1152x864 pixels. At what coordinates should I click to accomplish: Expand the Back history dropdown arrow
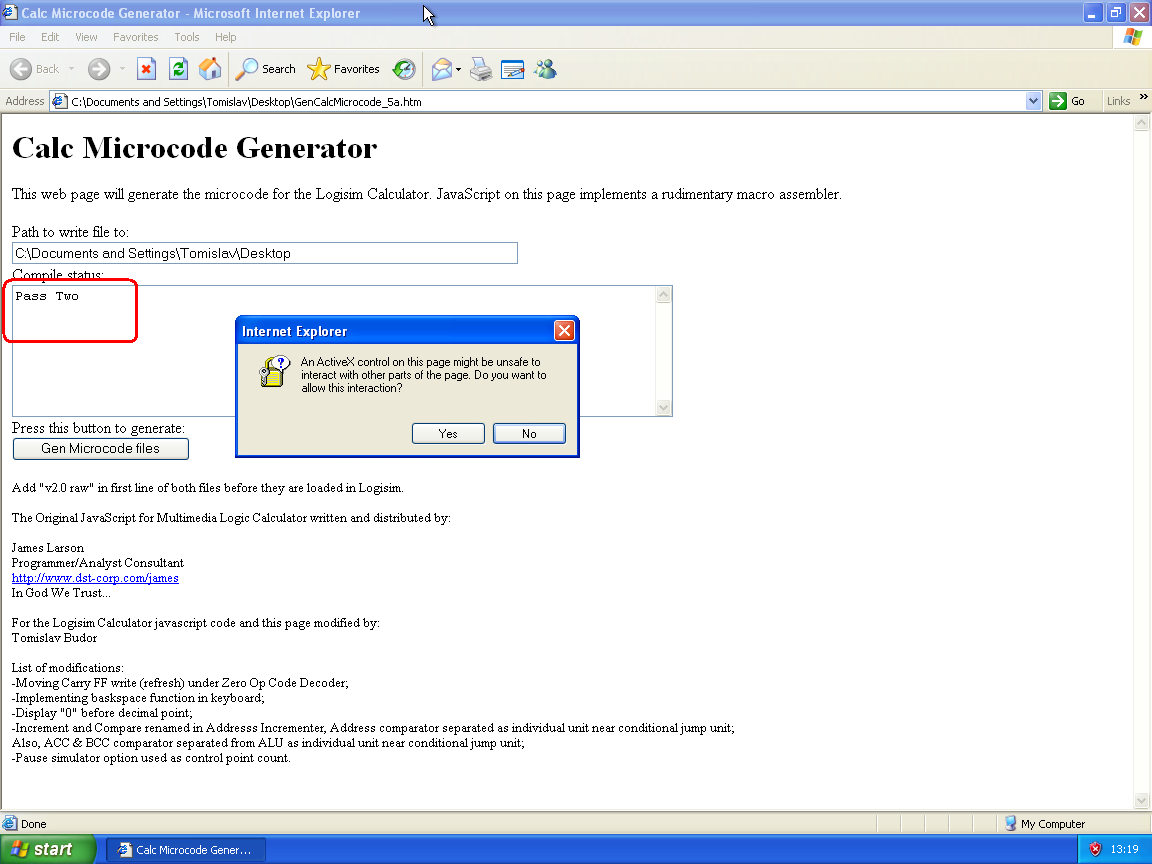71,69
